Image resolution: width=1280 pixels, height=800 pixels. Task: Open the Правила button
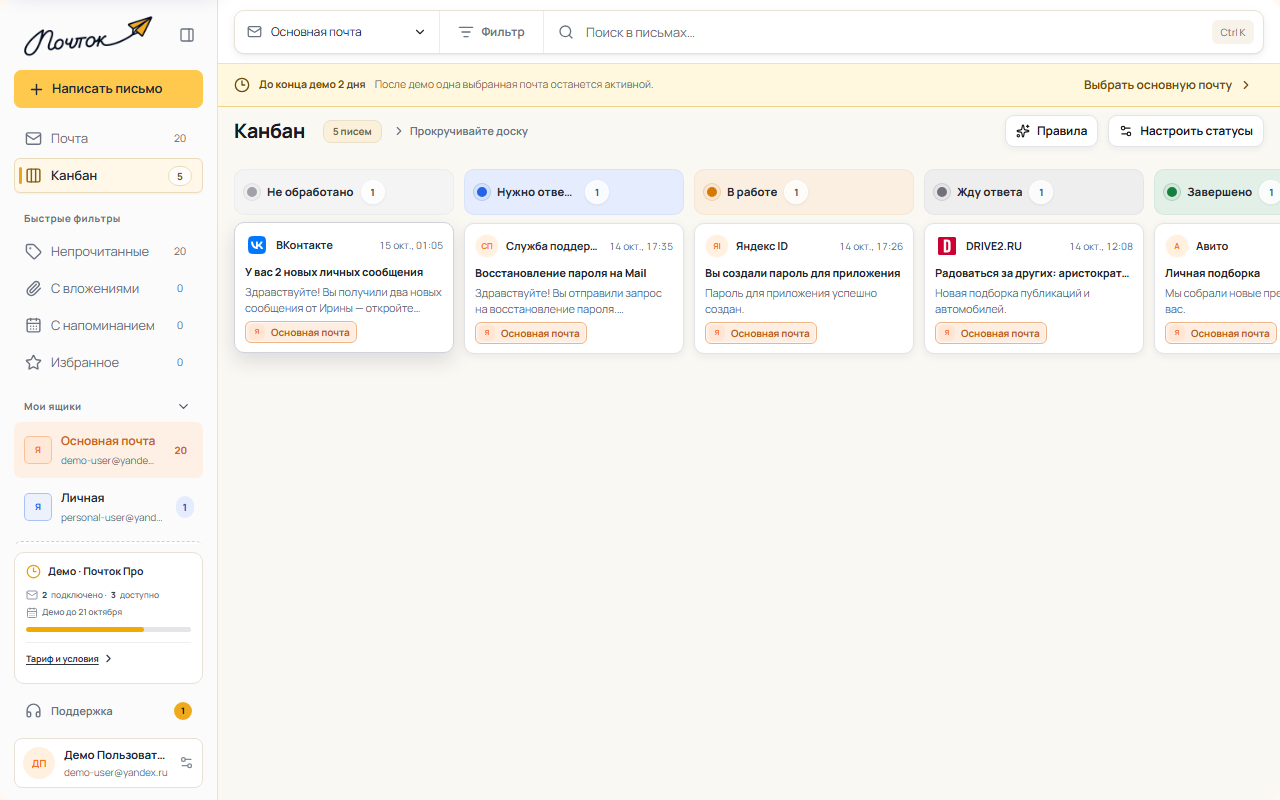tap(1051, 131)
